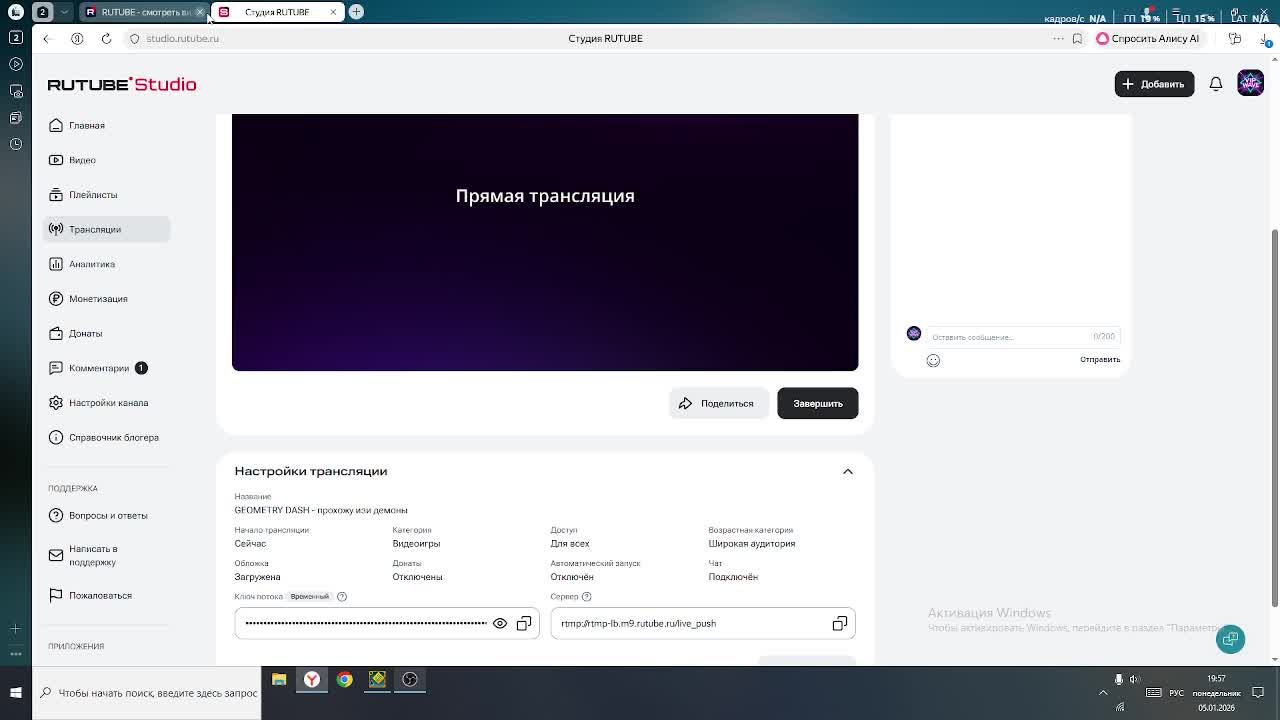Click the help icon beside Сервер

(x=587, y=597)
